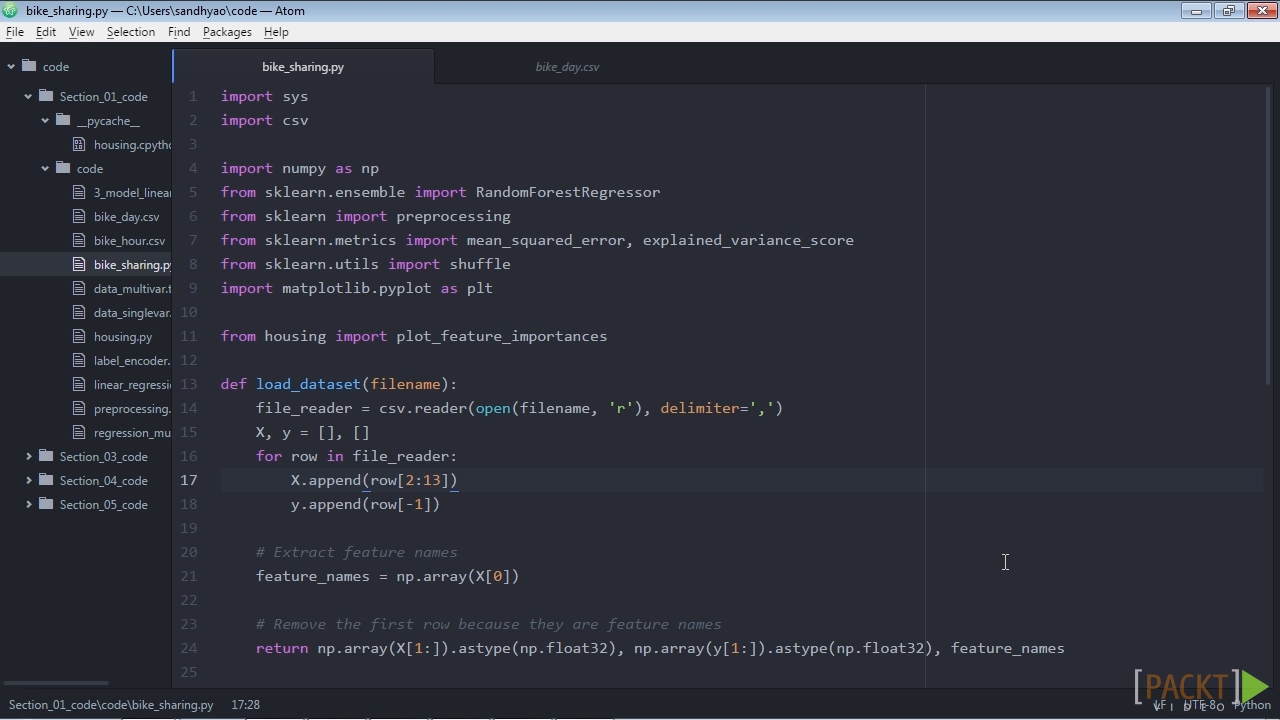1280x720 pixels.
Task: Collapse the inner code folder arrow
Action: pos(45,169)
